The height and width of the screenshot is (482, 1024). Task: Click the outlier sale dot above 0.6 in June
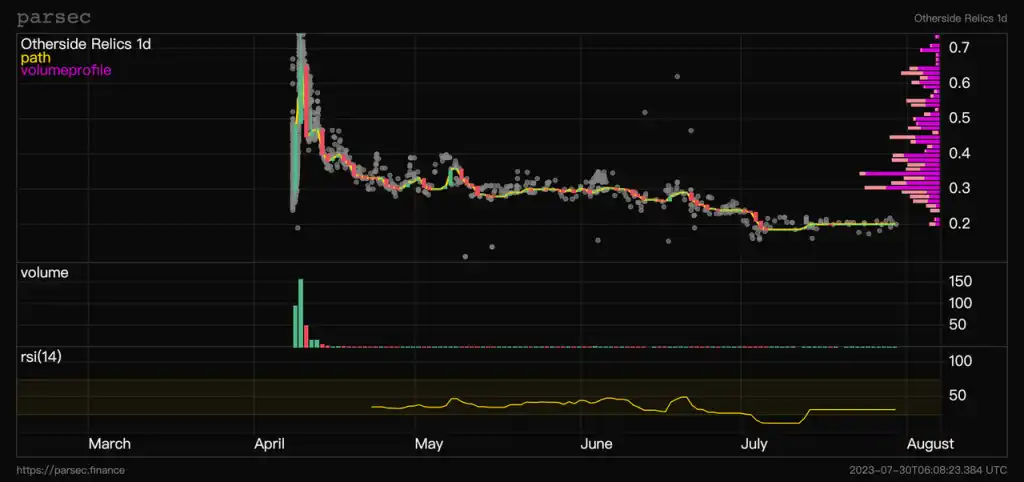677,76
